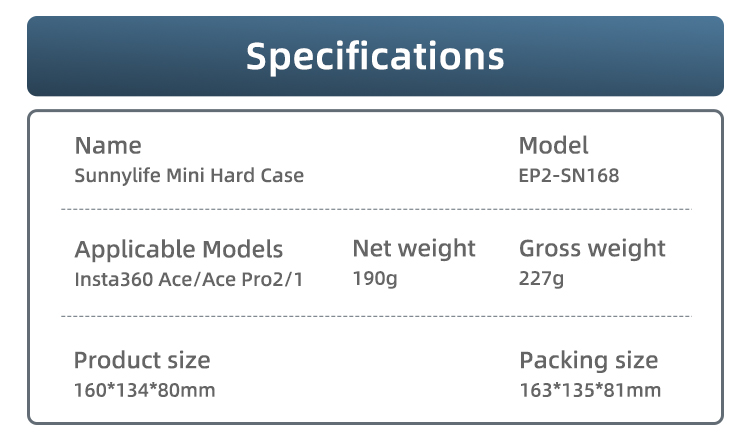Select the 227g value

541,279
